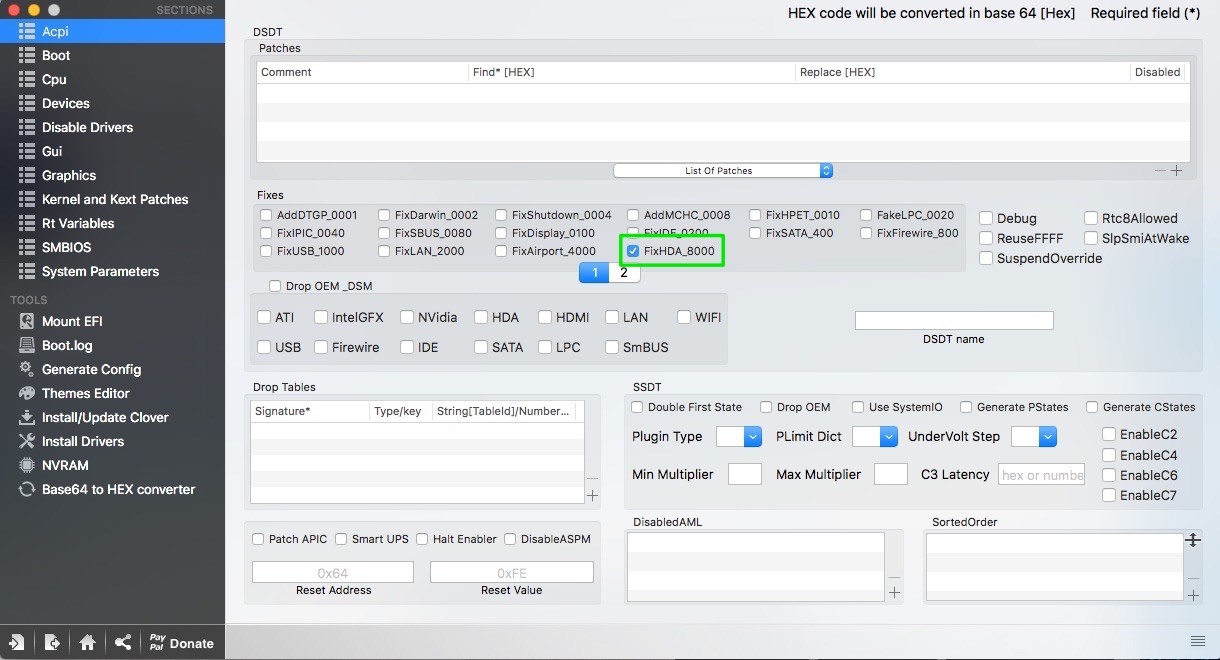The width and height of the screenshot is (1220, 660).
Task: Open the Themes Editor tool
Action: (85, 393)
